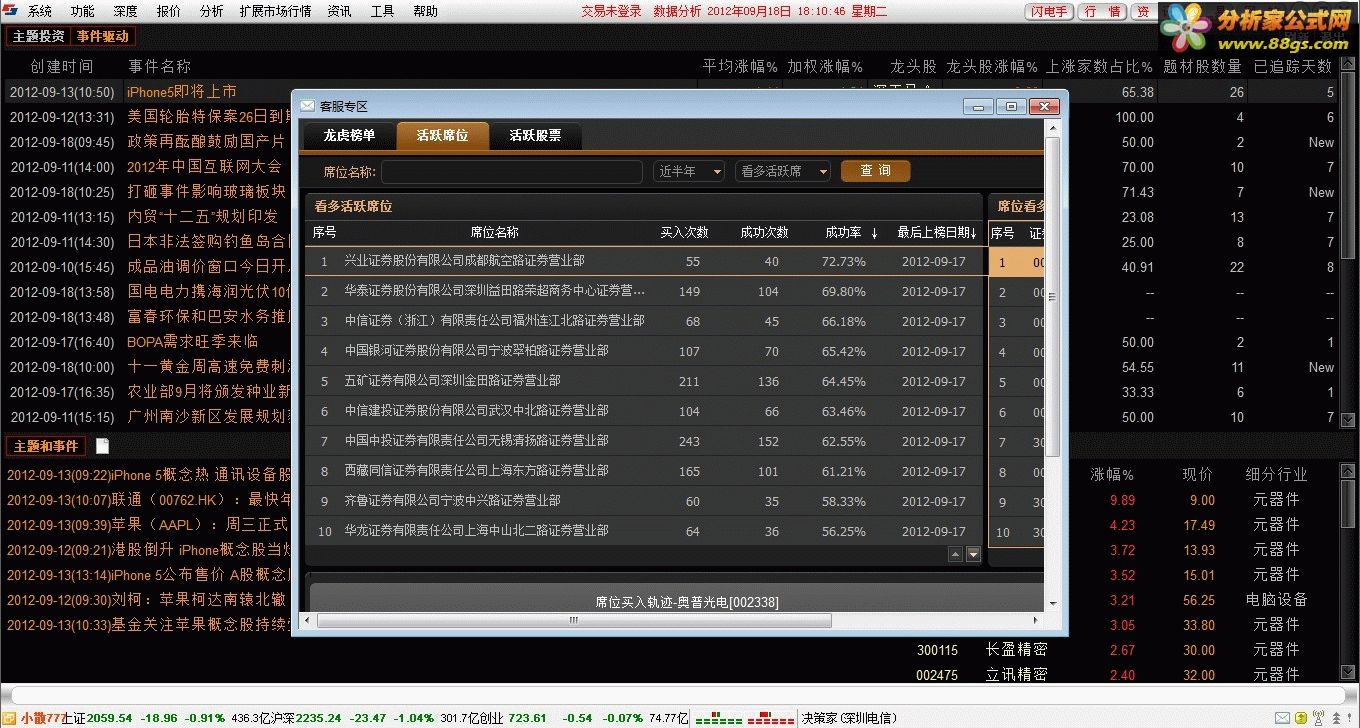The width and height of the screenshot is (1360, 728).
Task: Click the page-up arrow below the seat table
Action: coord(955,554)
